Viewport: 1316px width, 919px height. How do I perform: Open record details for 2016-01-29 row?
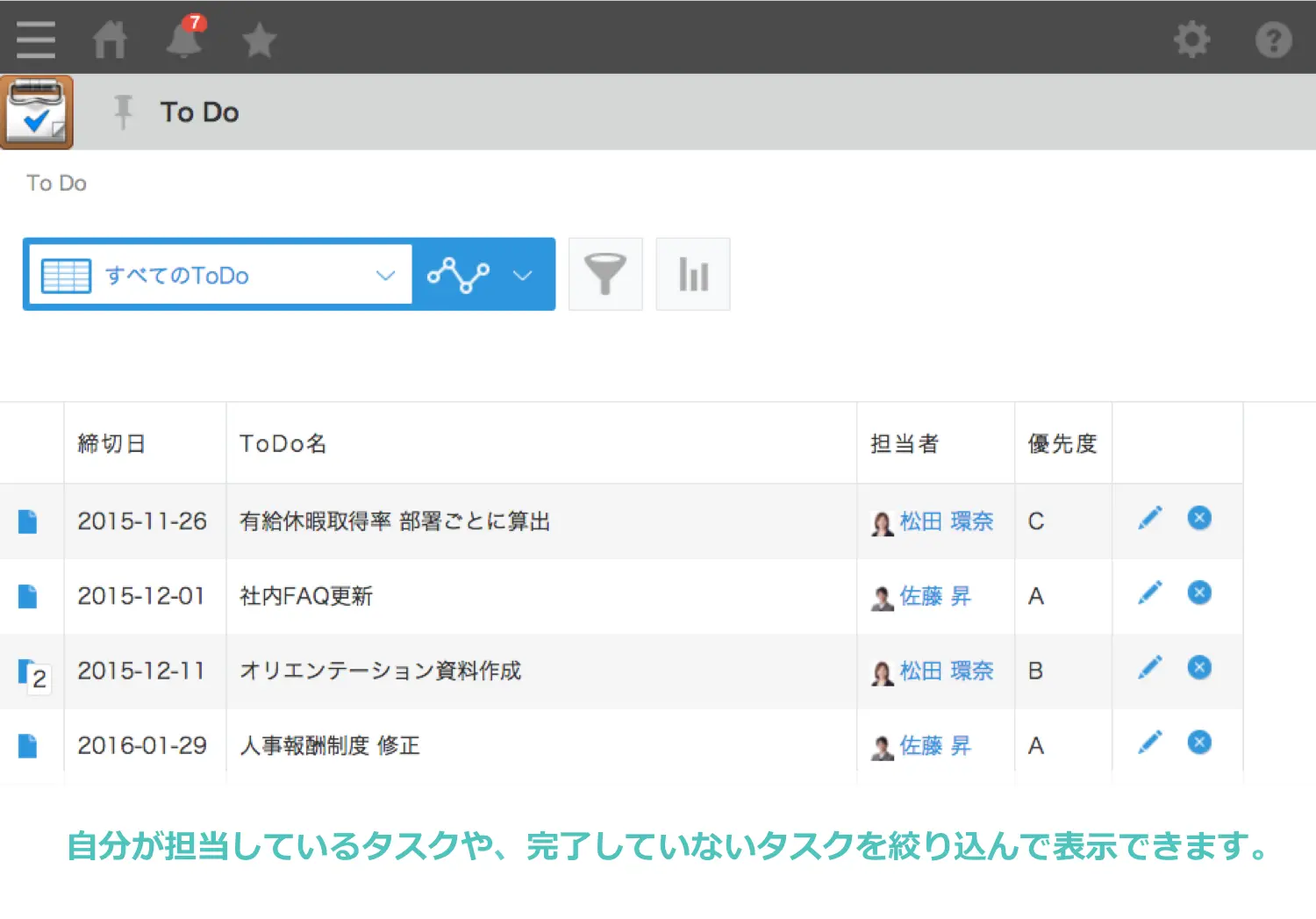coord(28,746)
